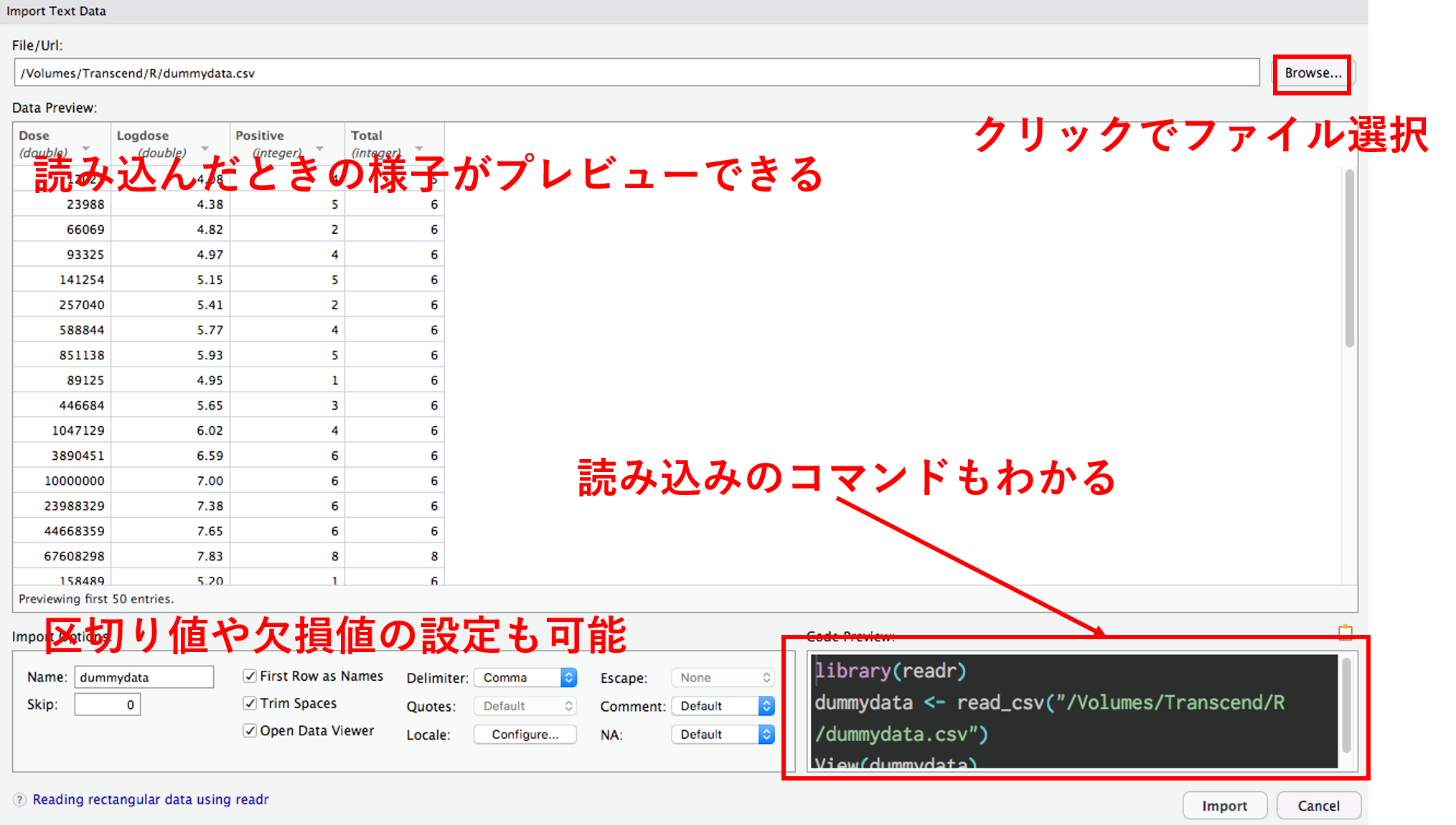Enable the First Row as Names checkbox
The width and height of the screenshot is (1456, 825).
(249, 675)
